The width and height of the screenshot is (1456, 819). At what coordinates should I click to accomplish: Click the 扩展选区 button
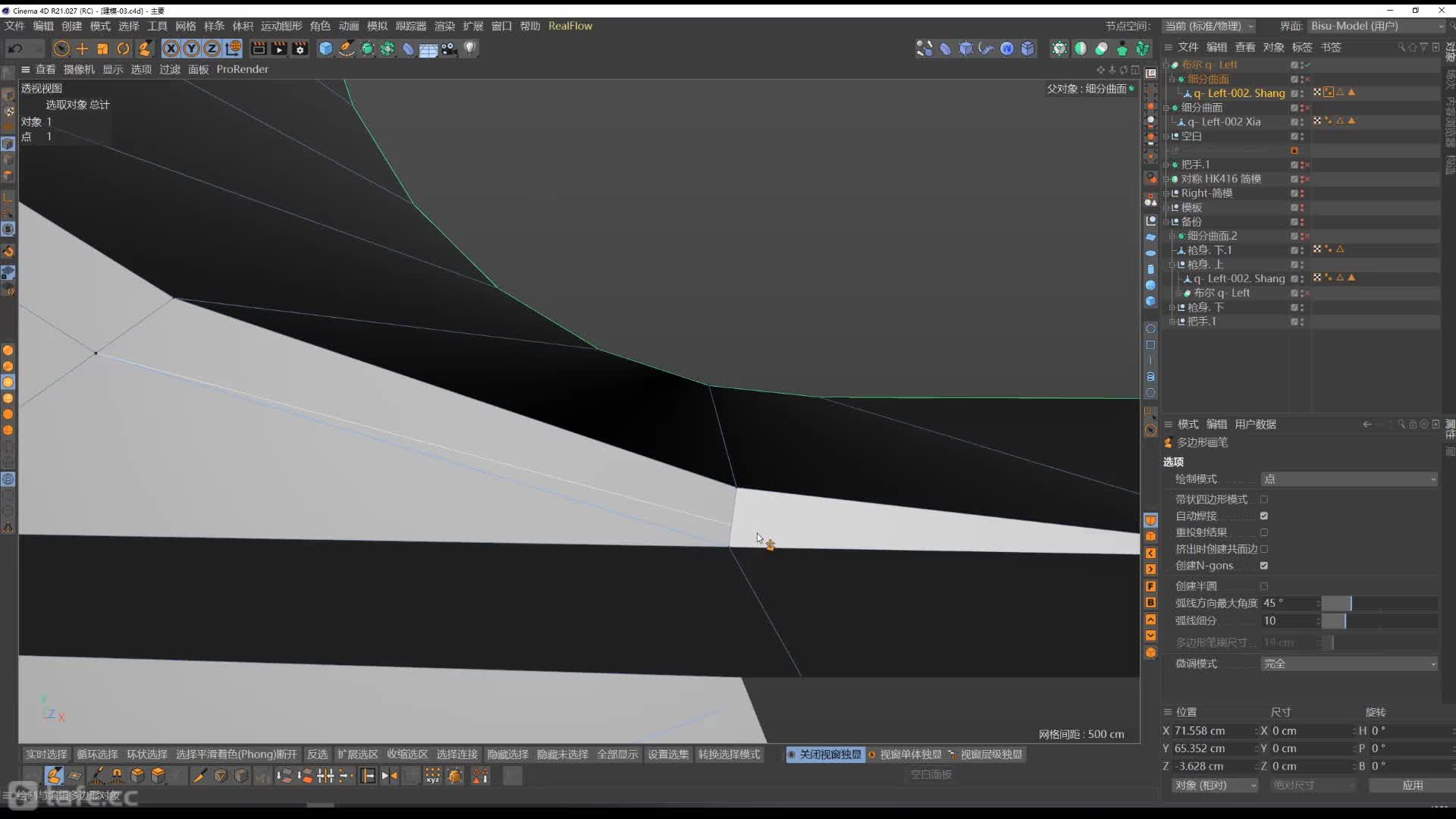tap(357, 755)
